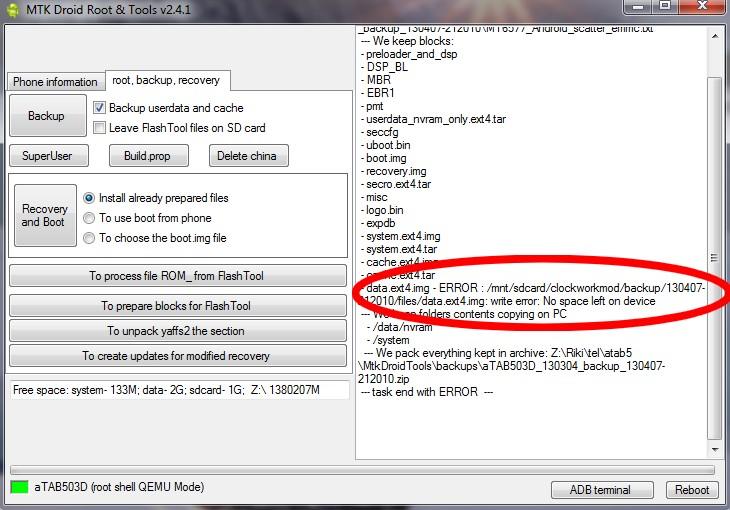Click To create updates for modified recovery

[177, 356]
